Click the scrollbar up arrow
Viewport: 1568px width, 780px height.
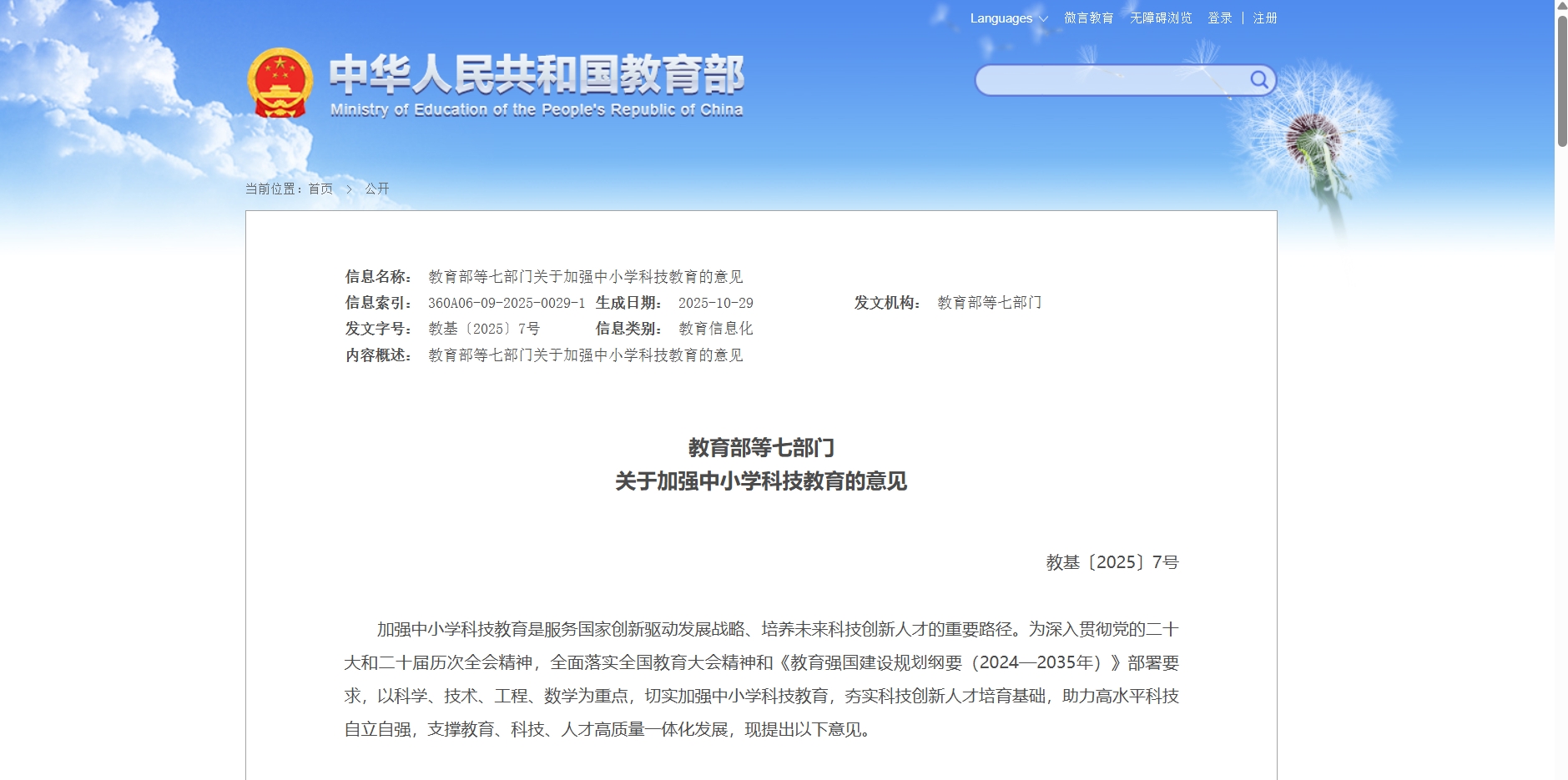1561,6
